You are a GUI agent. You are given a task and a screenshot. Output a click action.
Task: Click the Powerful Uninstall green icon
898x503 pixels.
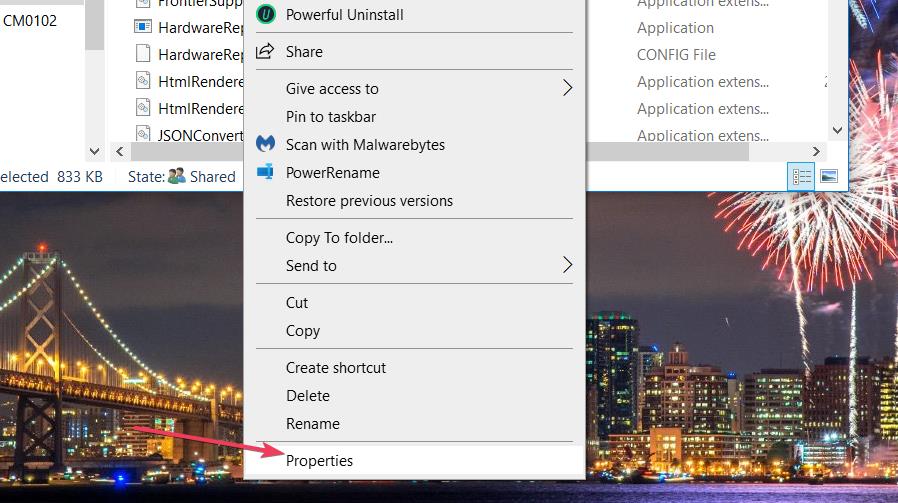coord(265,14)
